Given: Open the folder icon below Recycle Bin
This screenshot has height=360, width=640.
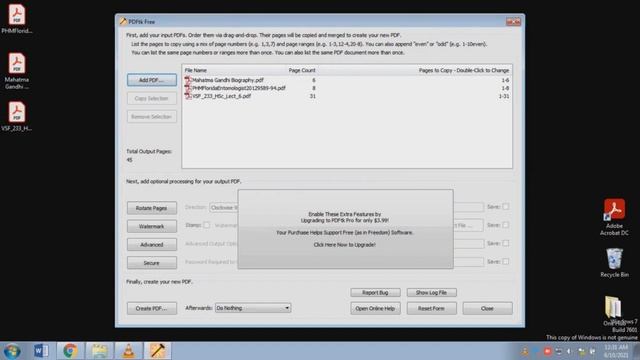Looking at the screenshot, I should pos(613,307).
